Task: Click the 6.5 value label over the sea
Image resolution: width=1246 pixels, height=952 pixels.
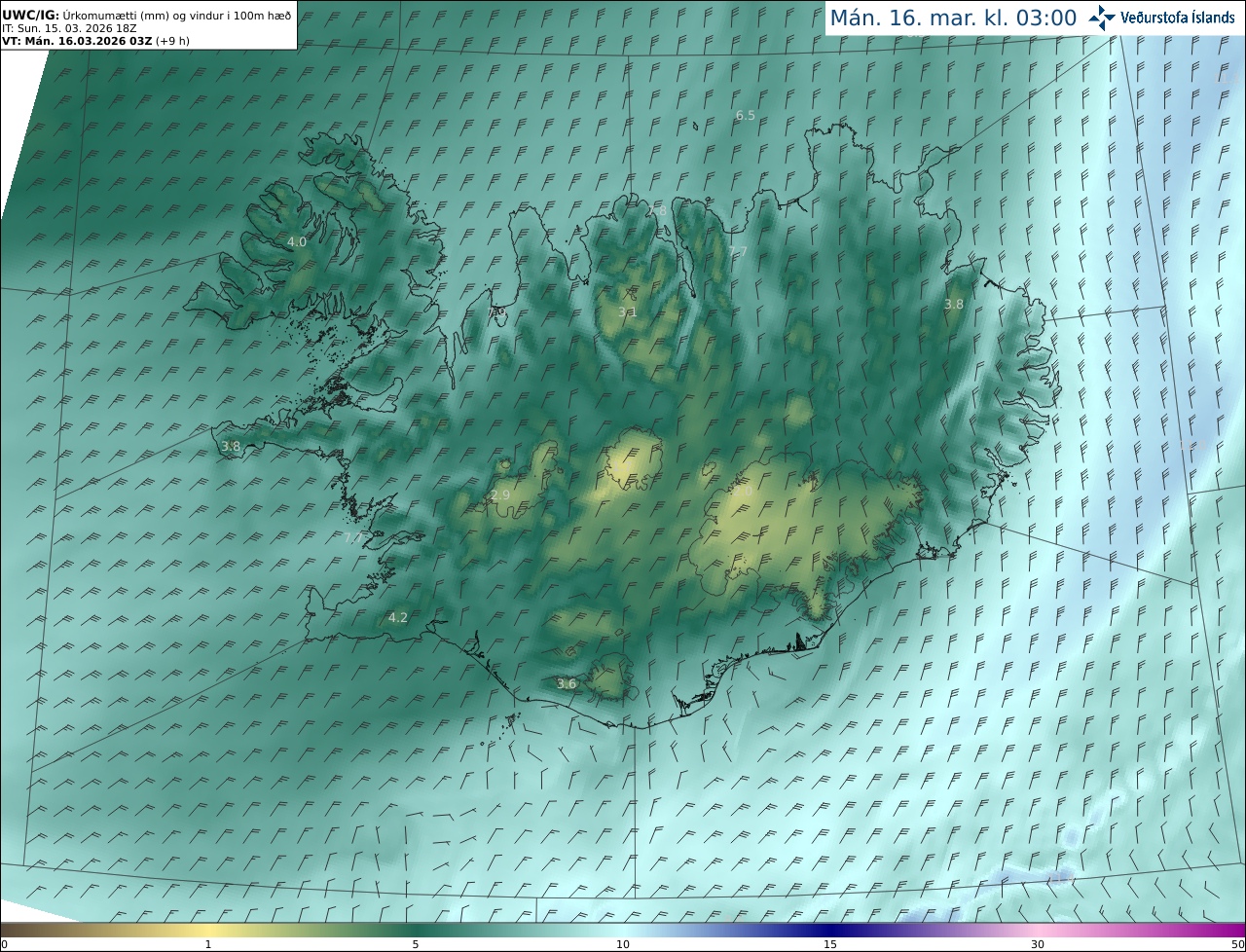Action: click(745, 115)
